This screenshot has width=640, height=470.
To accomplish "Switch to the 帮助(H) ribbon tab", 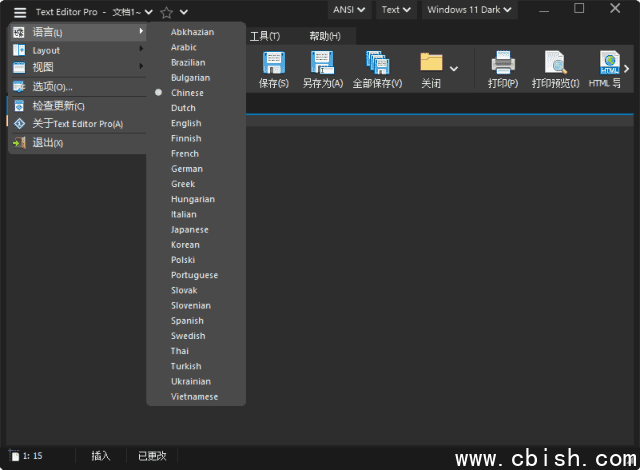I will (x=324, y=36).
